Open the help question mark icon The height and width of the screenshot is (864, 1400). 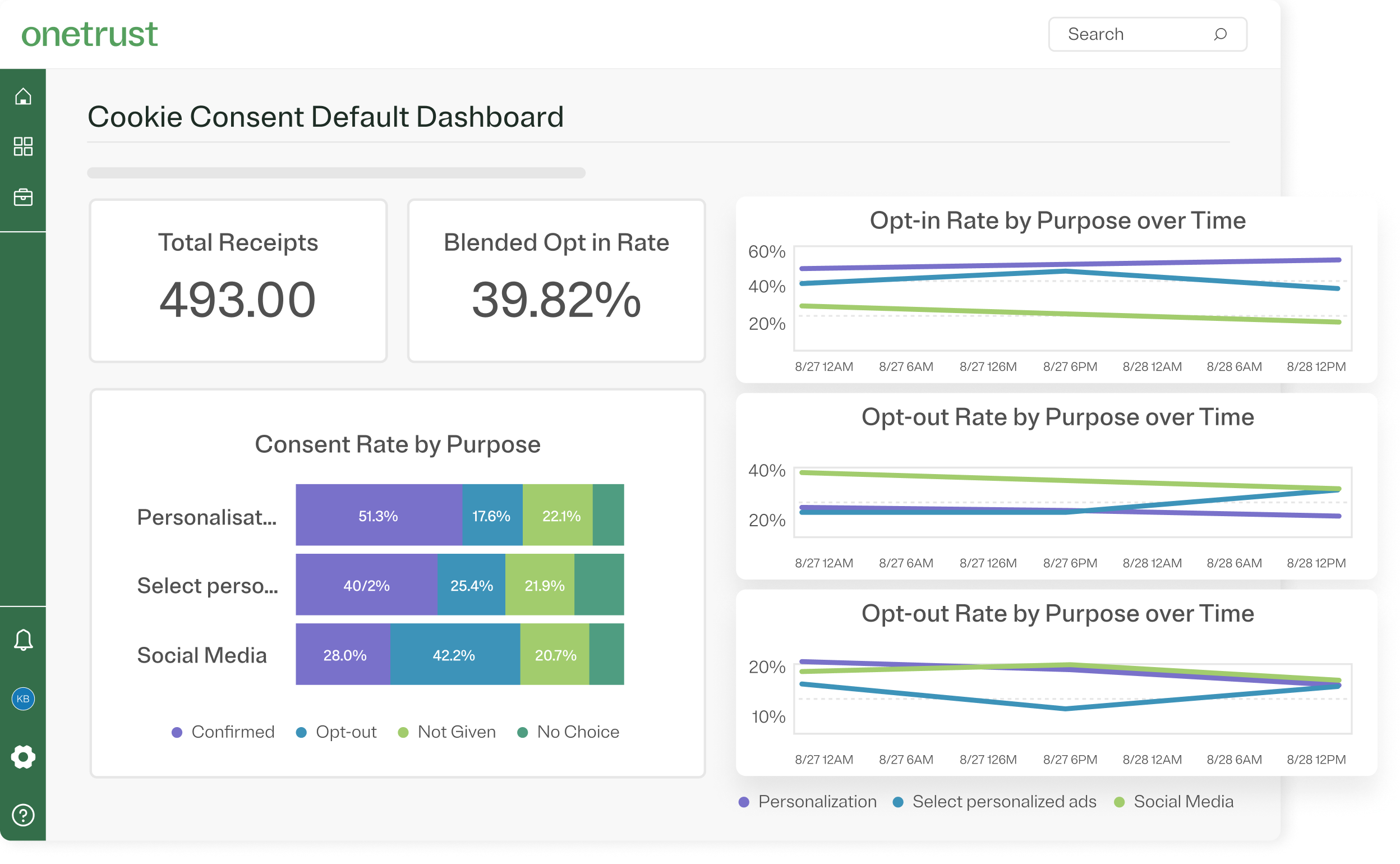(23, 815)
